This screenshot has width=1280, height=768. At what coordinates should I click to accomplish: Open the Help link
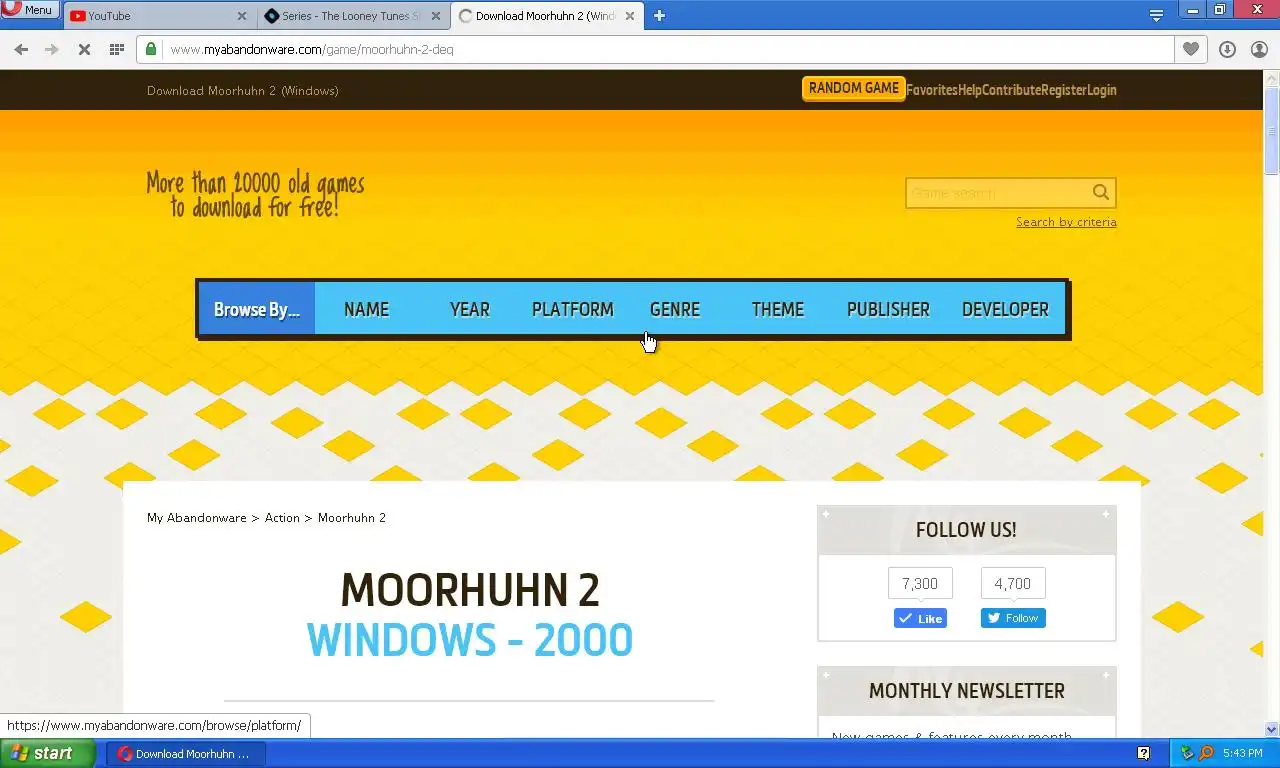(x=970, y=90)
